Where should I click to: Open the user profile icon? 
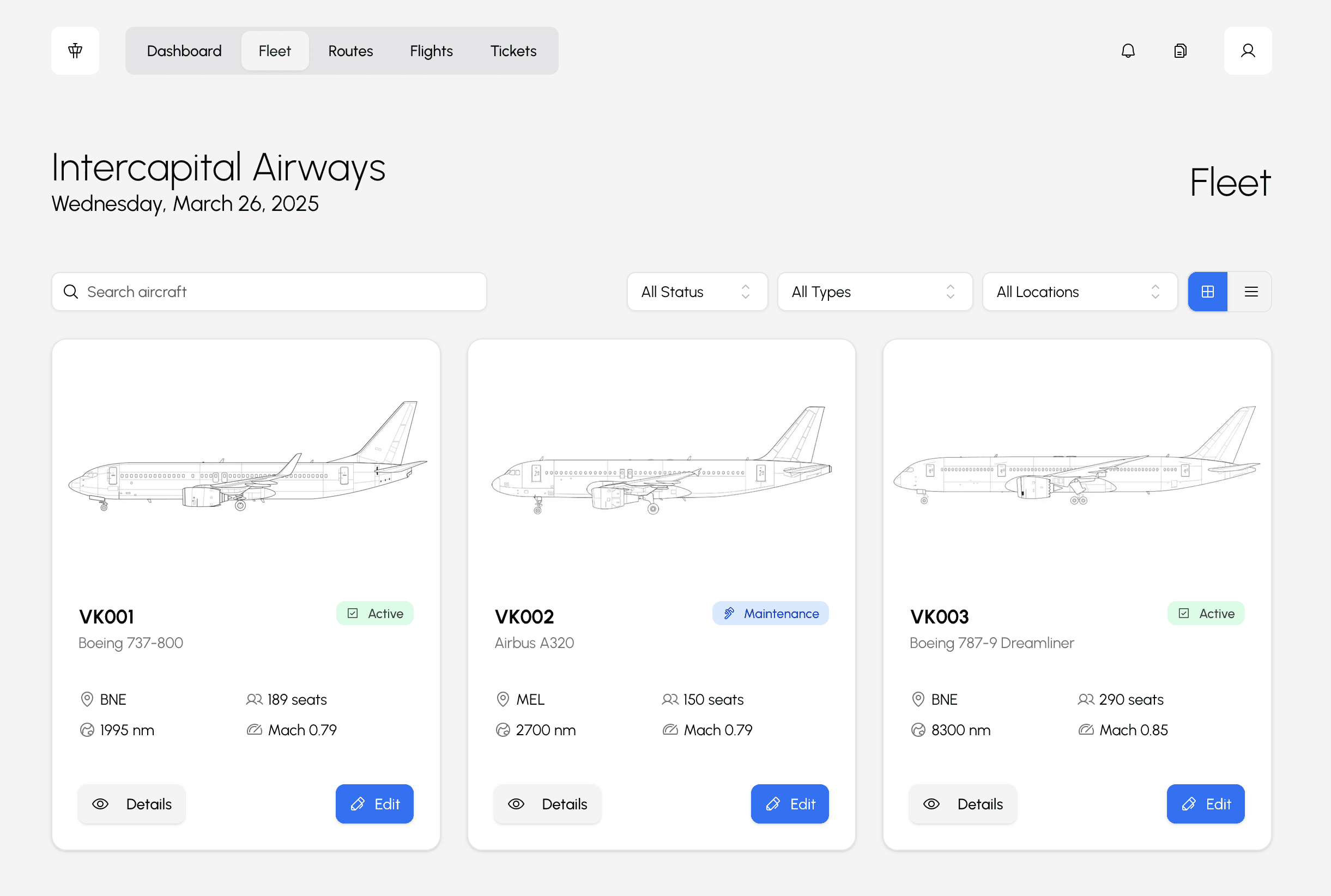tap(1248, 51)
